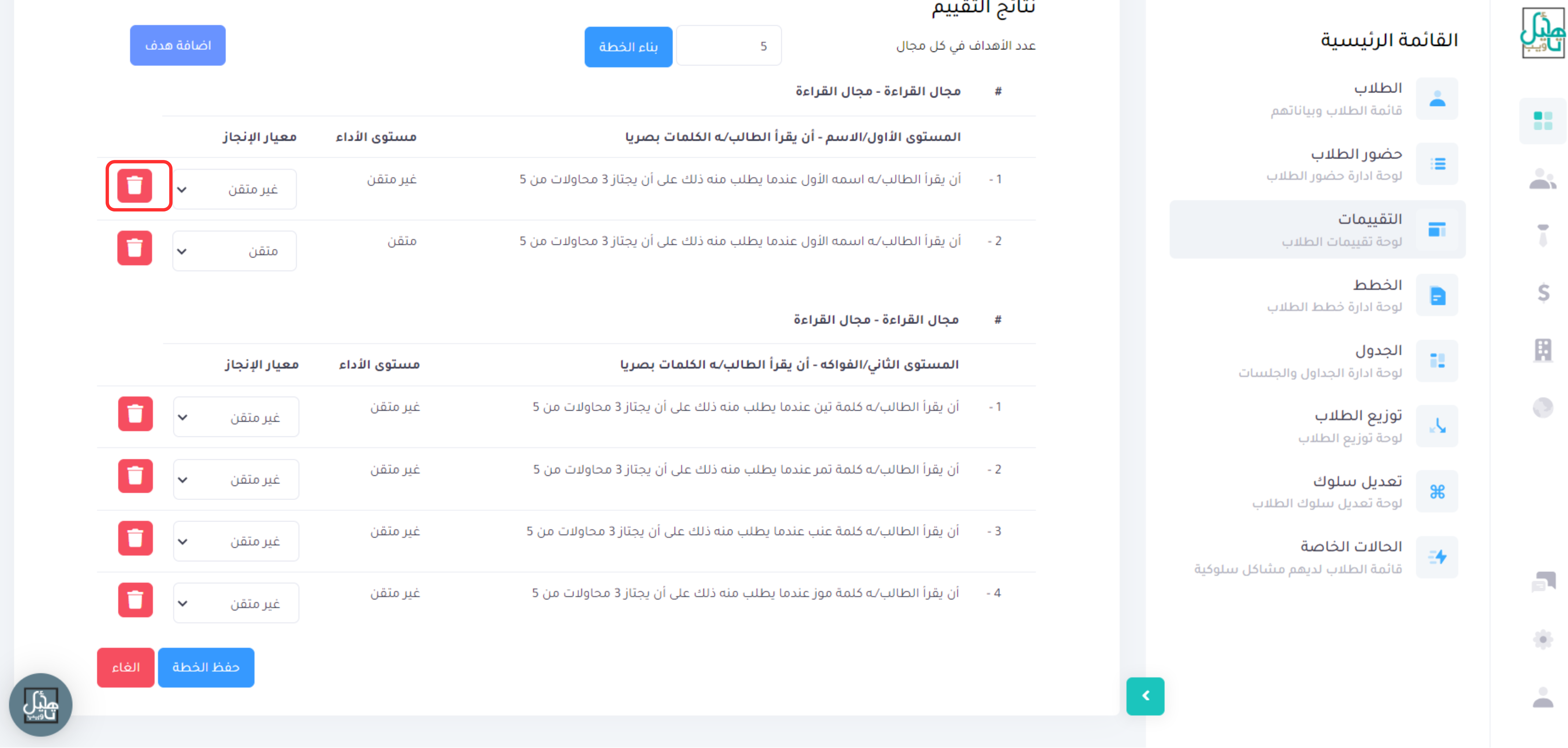This screenshot has height=748, width=1568.
Task: Delete first goal row marked غير متقن in level one
Action: coord(135,186)
